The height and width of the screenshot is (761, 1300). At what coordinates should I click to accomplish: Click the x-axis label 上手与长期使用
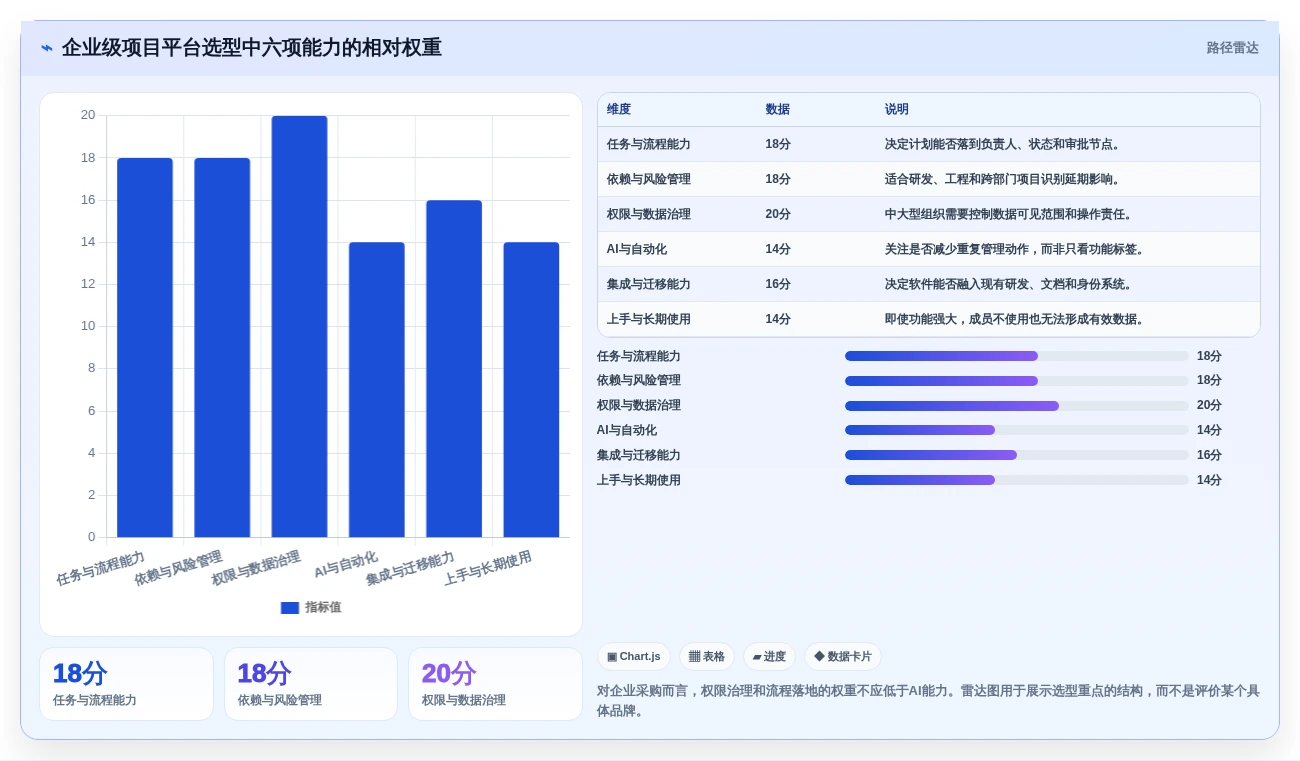(x=488, y=568)
